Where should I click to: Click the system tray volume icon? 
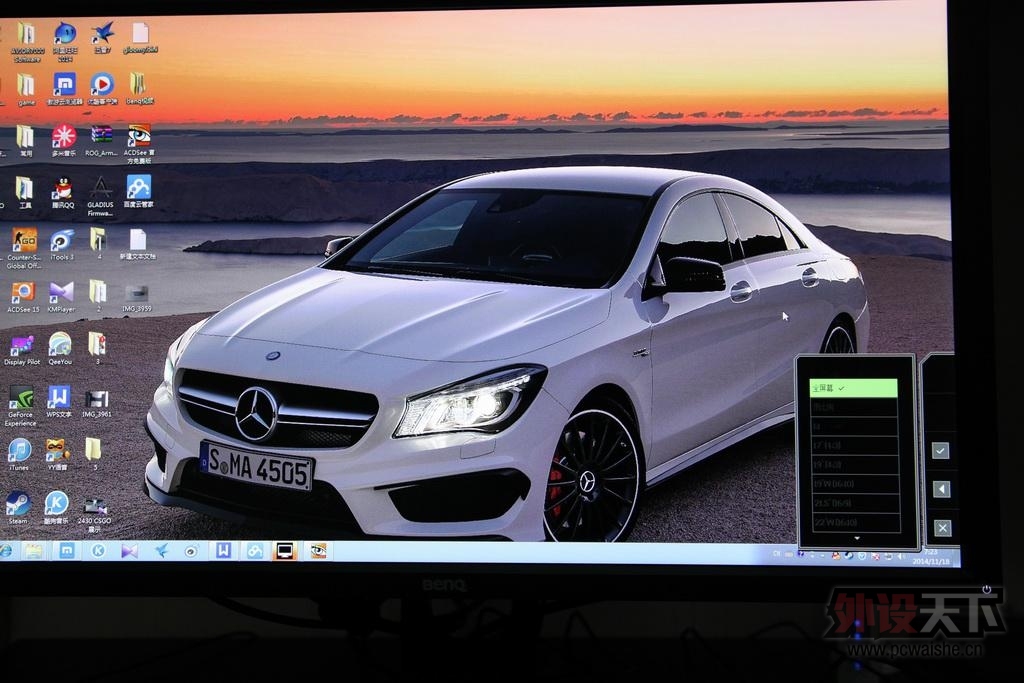901,557
